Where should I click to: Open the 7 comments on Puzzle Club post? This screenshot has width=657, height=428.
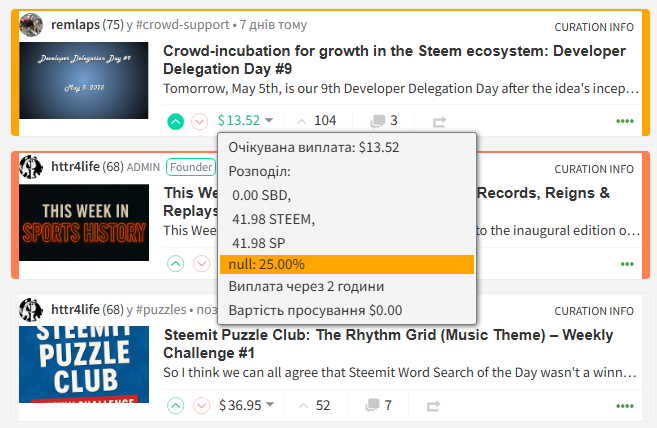coord(378,405)
